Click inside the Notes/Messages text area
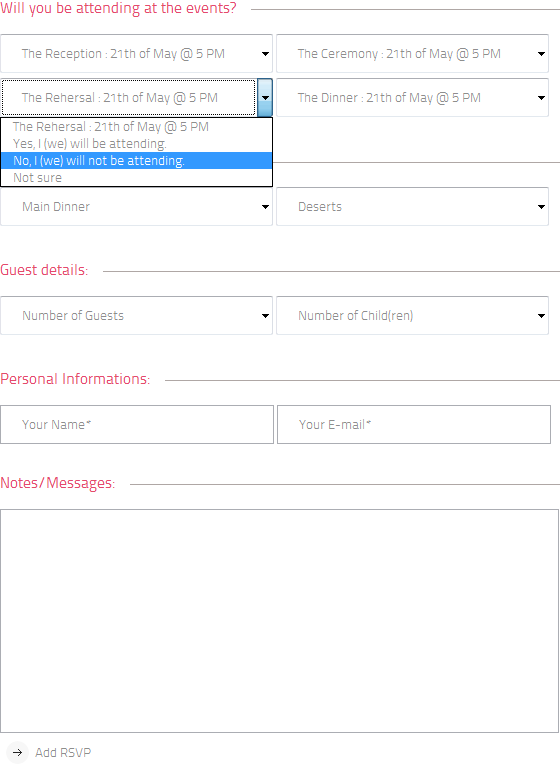 click(x=279, y=621)
